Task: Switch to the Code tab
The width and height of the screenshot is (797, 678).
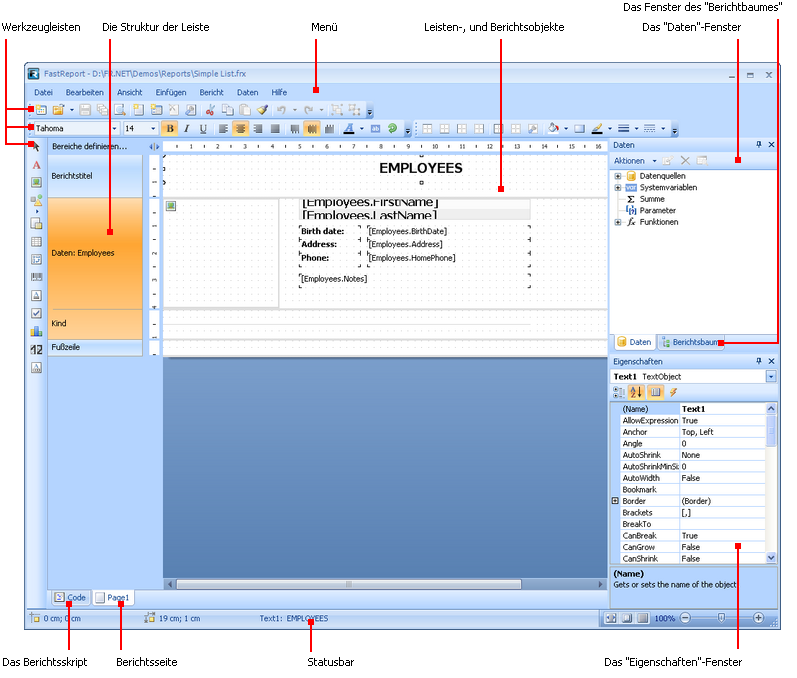Action: tap(70, 597)
